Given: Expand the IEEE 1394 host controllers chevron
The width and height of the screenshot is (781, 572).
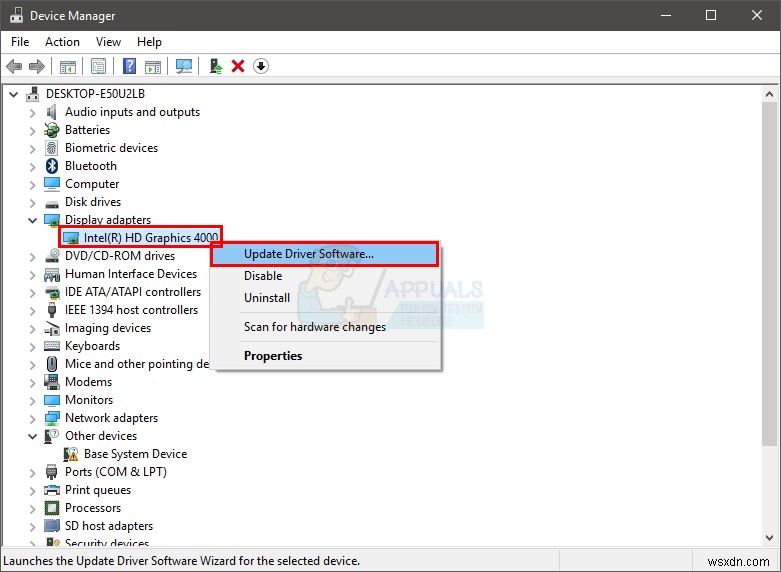Looking at the screenshot, I should (x=32, y=311).
